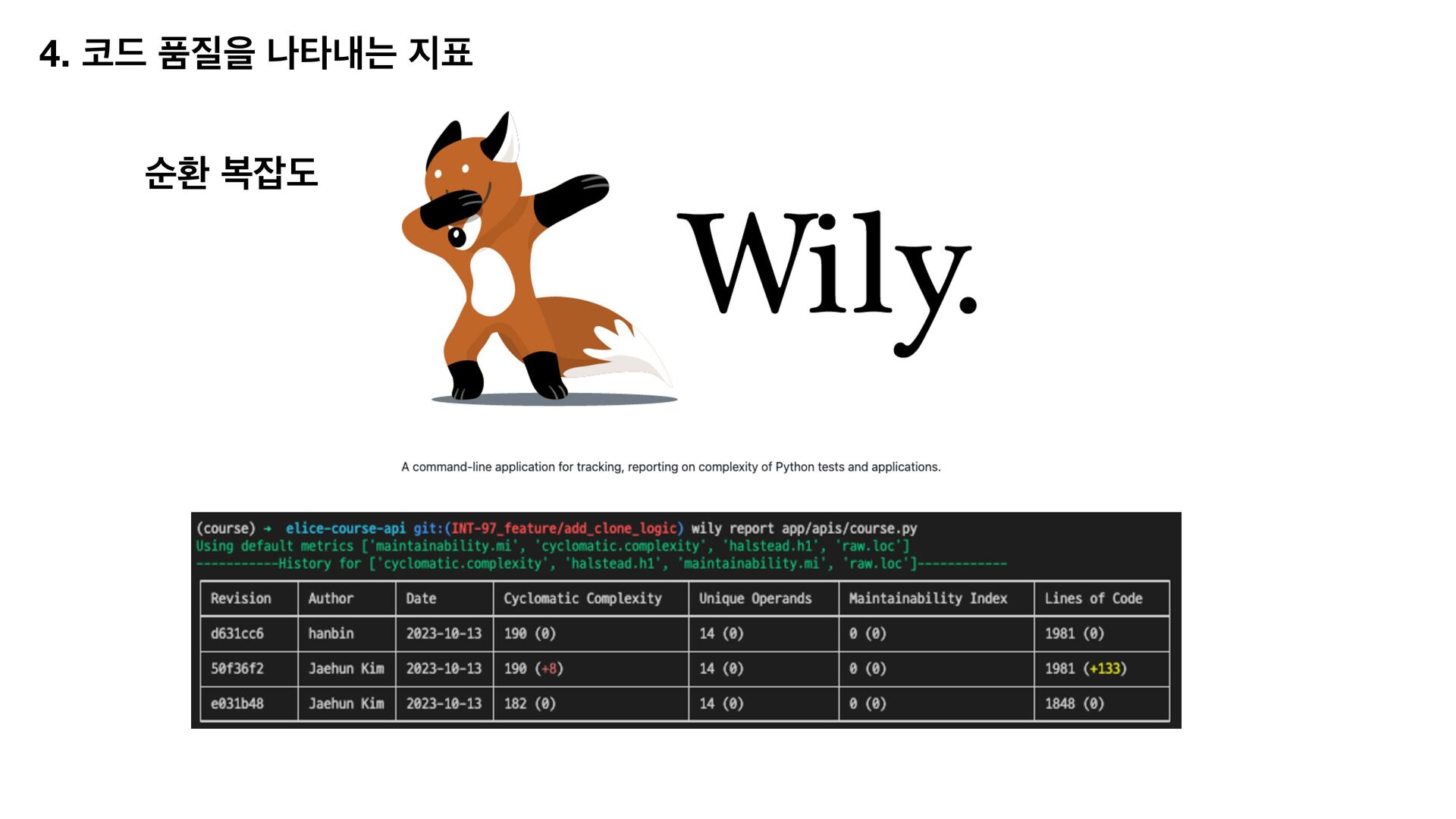Click the 'History for' separator line
Viewport: 1456px width, 819px height.
601,563
